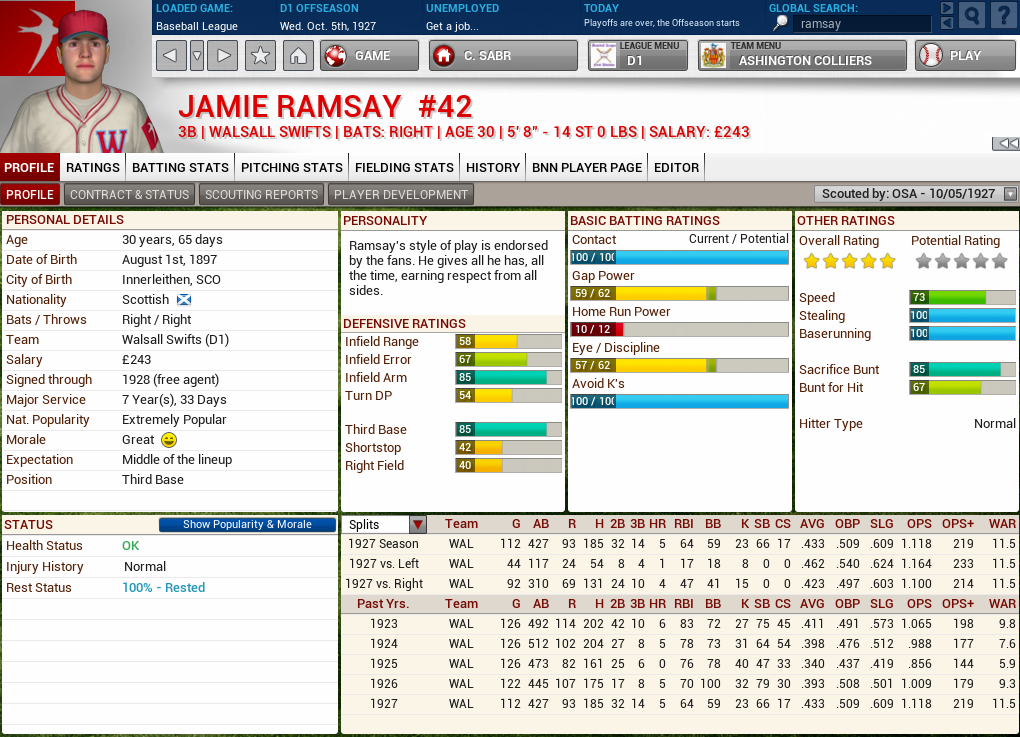Viewport: 1020px width, 737px height.
Task: Navigate back with the left arrow icon
Action: pos(172,56)
